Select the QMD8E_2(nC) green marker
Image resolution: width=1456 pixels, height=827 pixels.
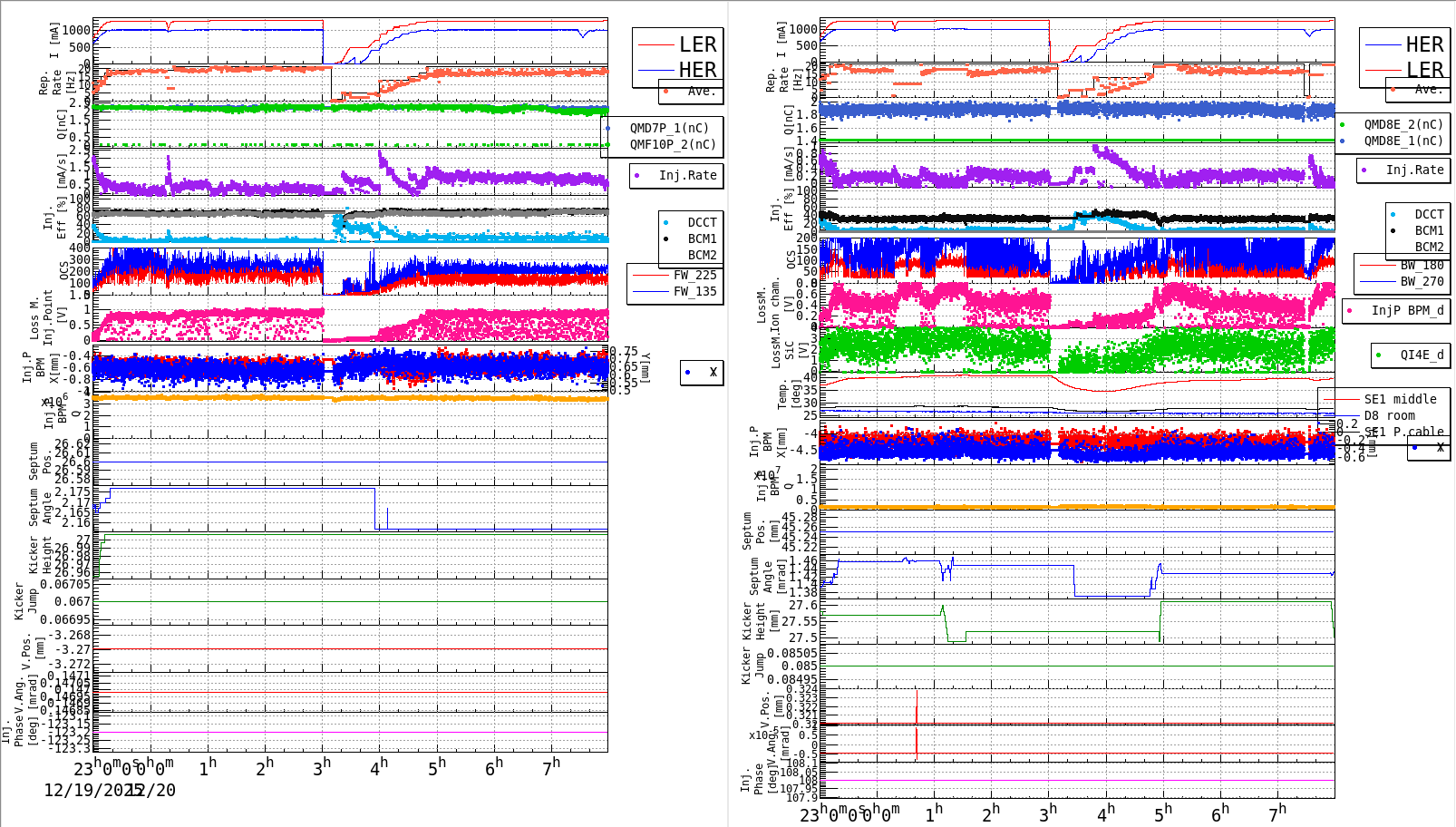tap(1344, 122)
